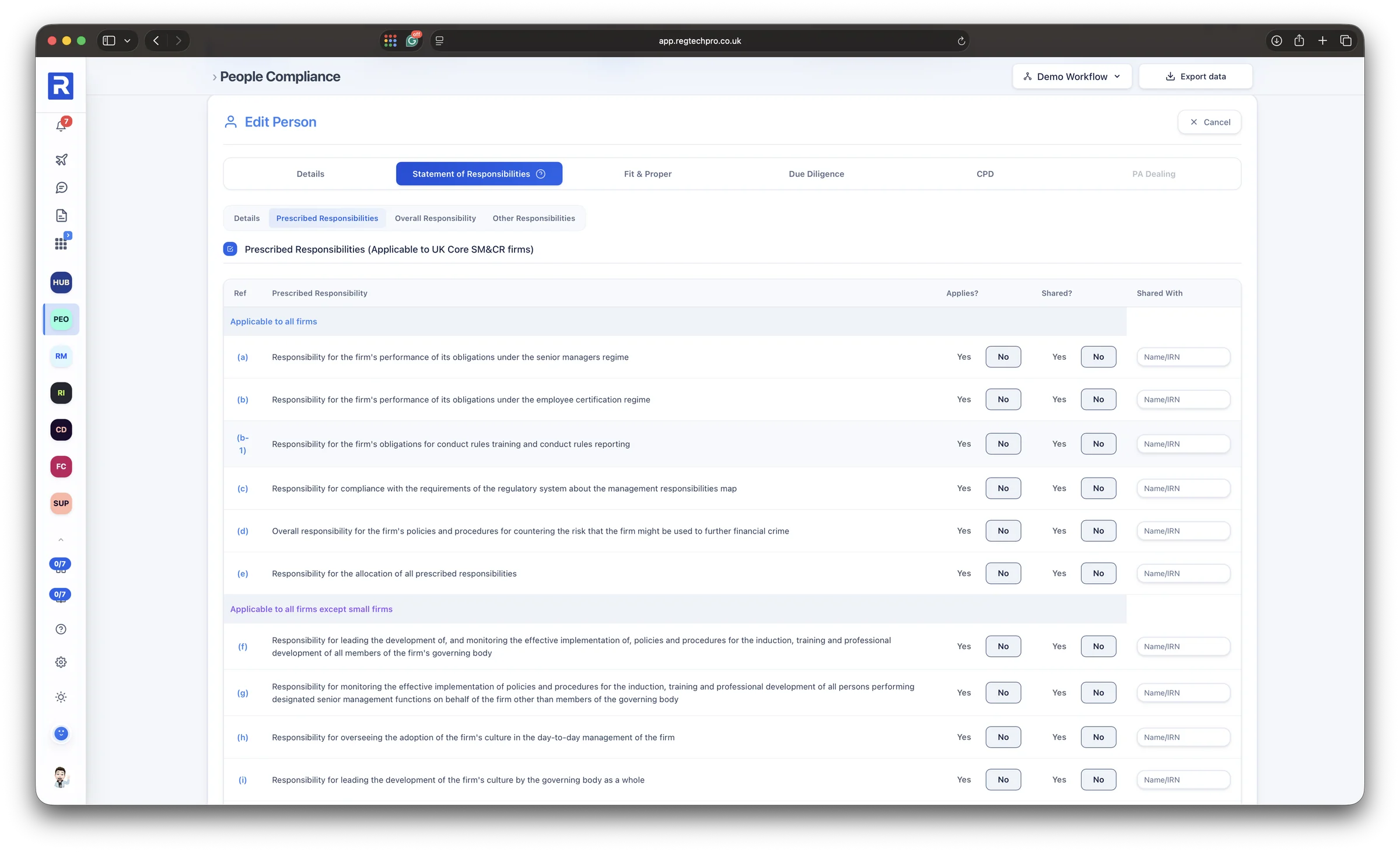Set Shared to No for responsibility (e)

click(x=1098, y=574)
